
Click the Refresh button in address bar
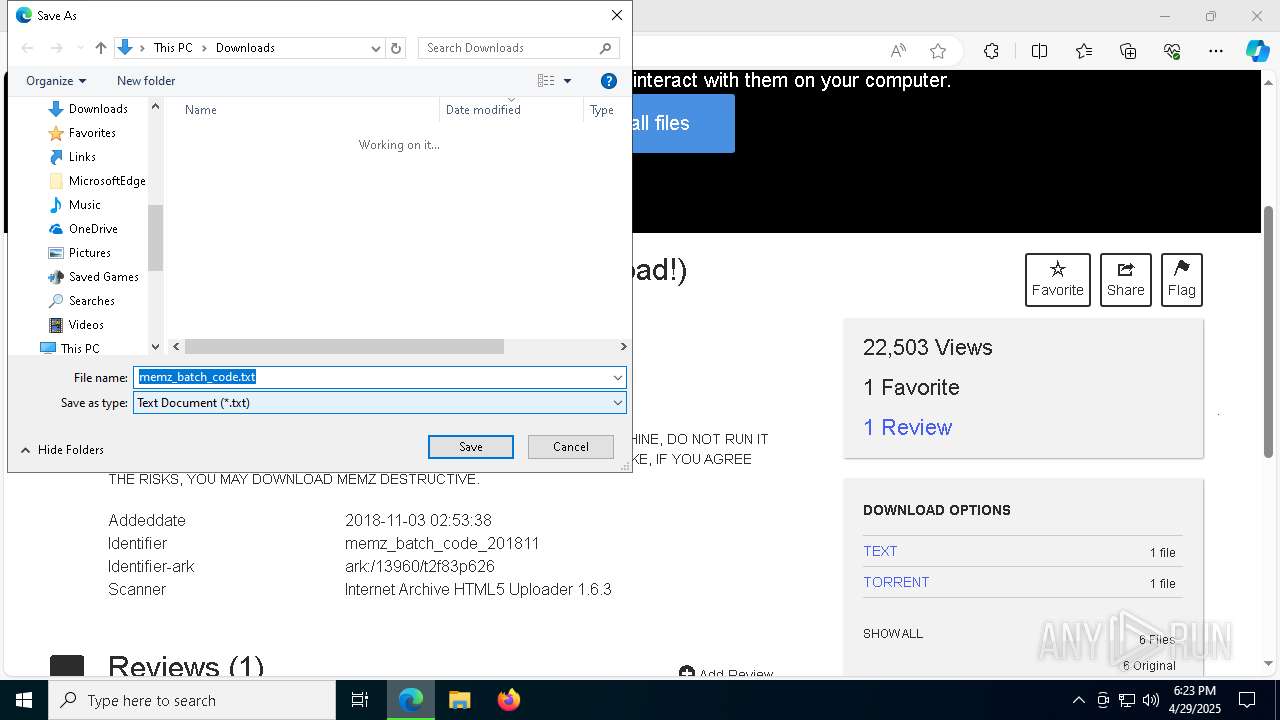(x=396, y=48)
